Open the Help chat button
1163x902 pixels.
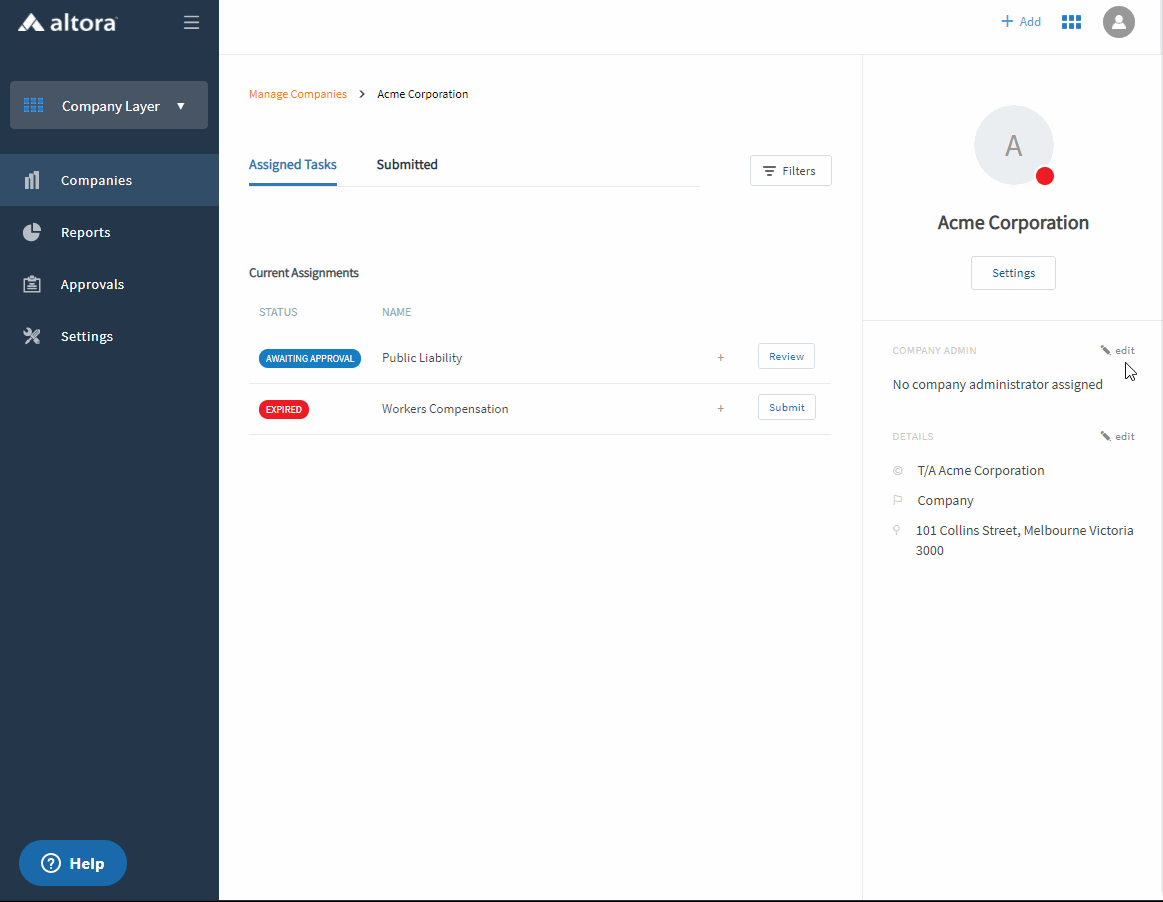click(x=73, y=863)
